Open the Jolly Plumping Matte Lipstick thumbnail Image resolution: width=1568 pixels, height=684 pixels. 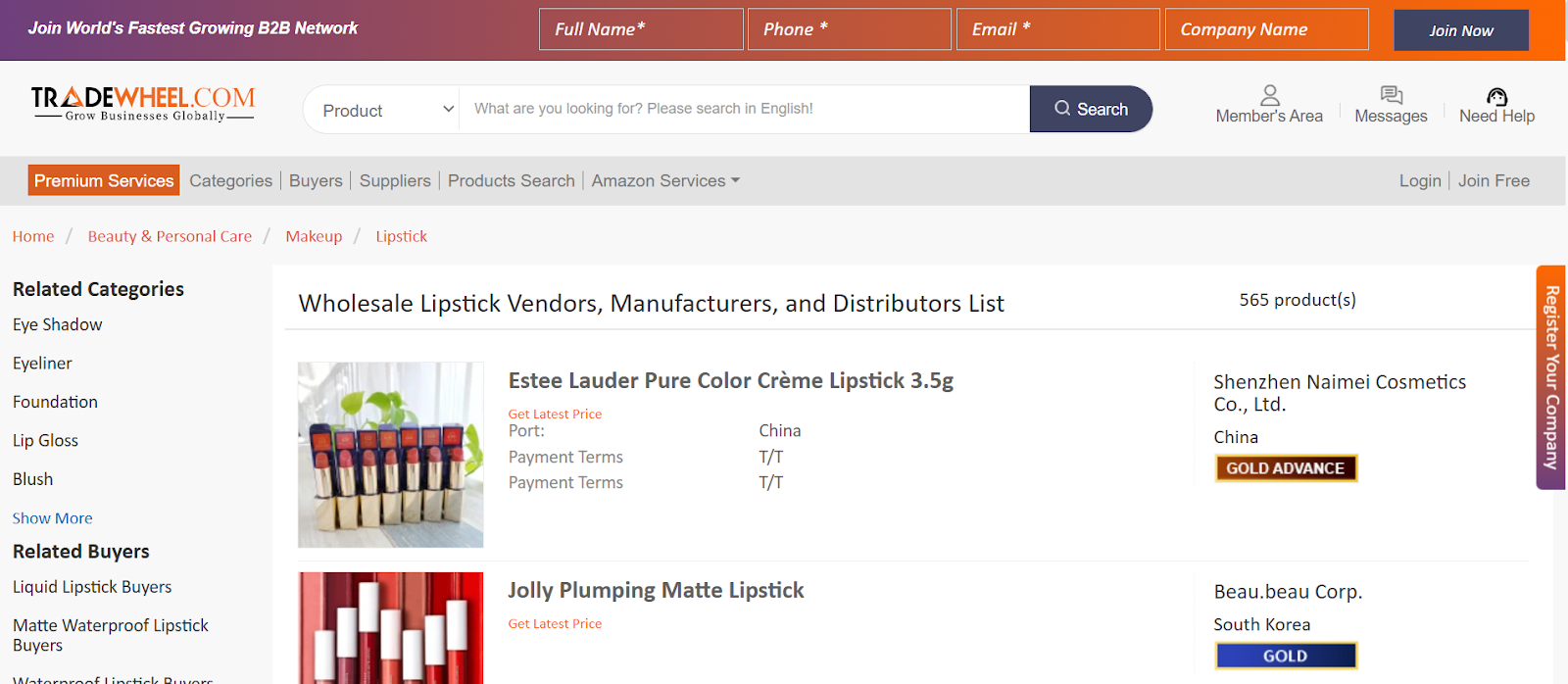pyautogui.click(x=391, y=628)
